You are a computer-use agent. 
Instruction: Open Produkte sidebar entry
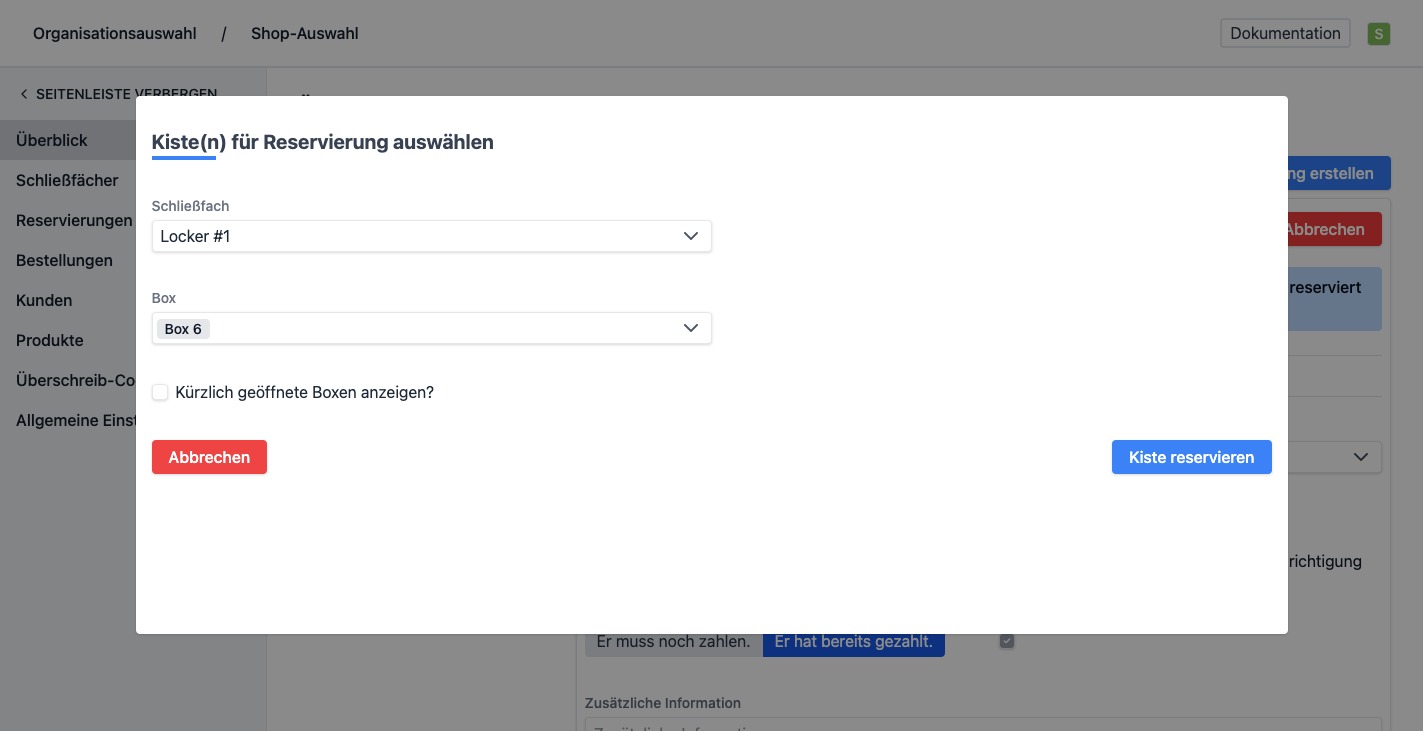(50, 341)
